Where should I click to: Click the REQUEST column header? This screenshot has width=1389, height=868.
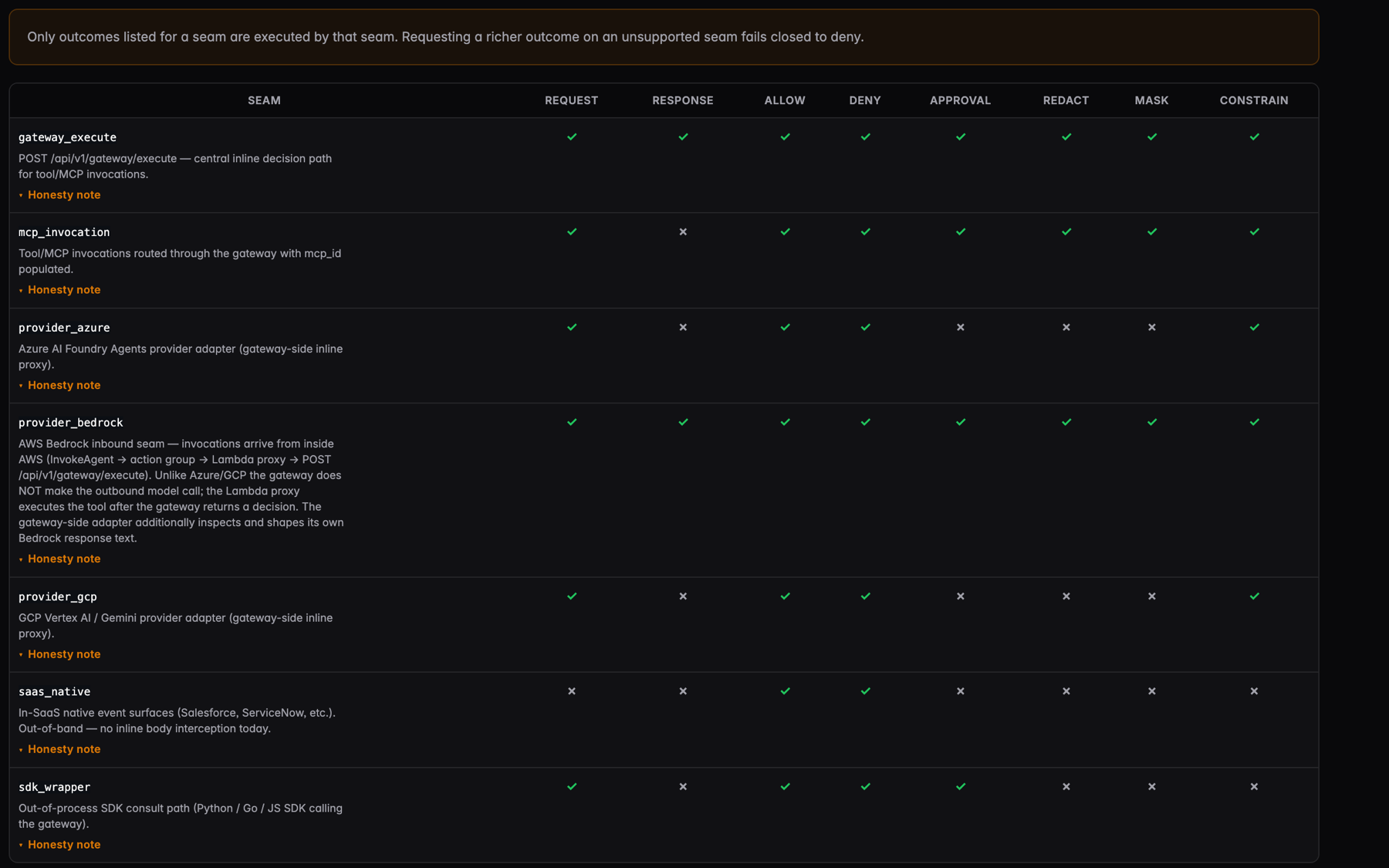(572, 101)
